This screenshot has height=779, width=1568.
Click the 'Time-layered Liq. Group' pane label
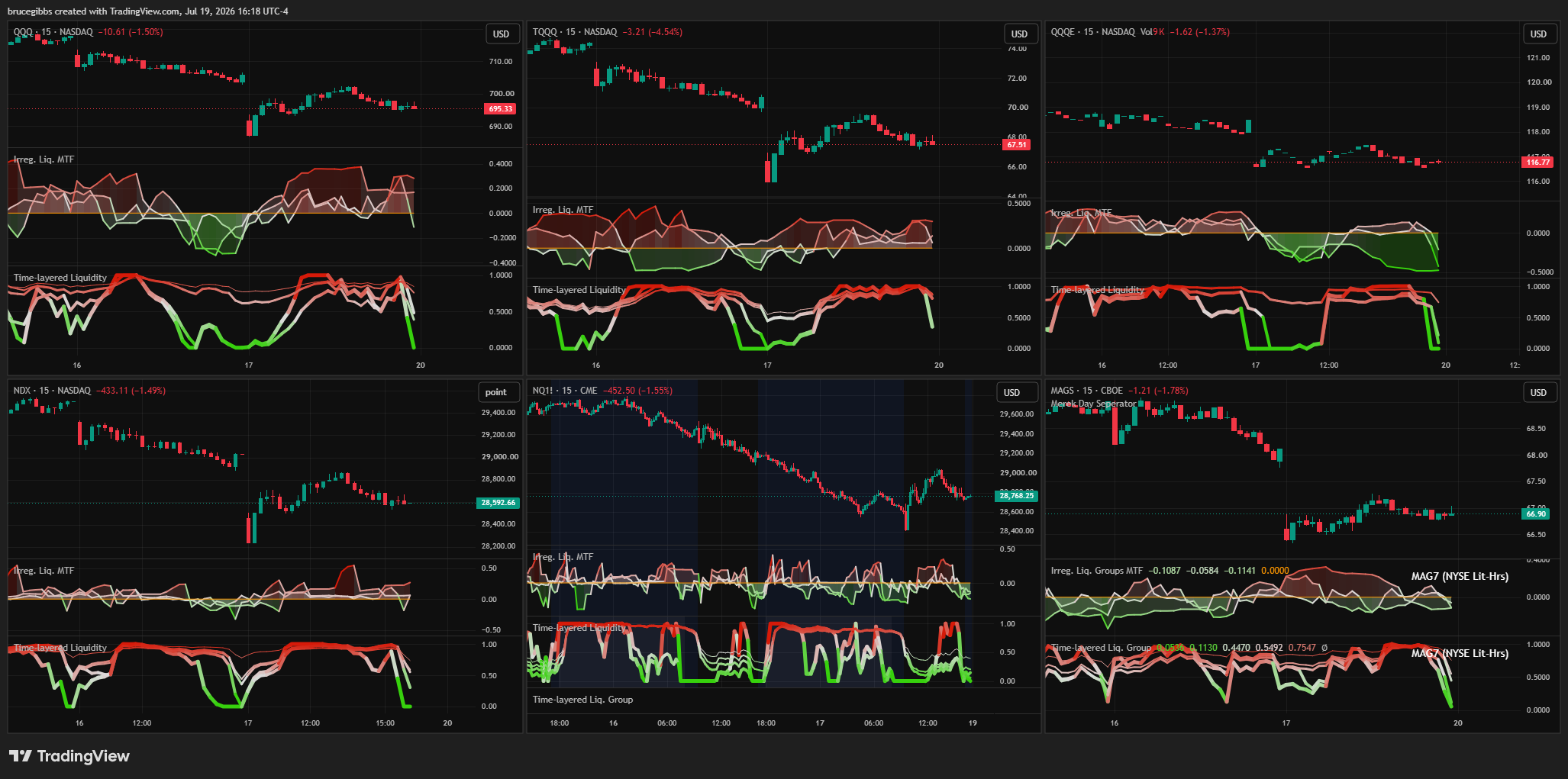click(582, 700)
